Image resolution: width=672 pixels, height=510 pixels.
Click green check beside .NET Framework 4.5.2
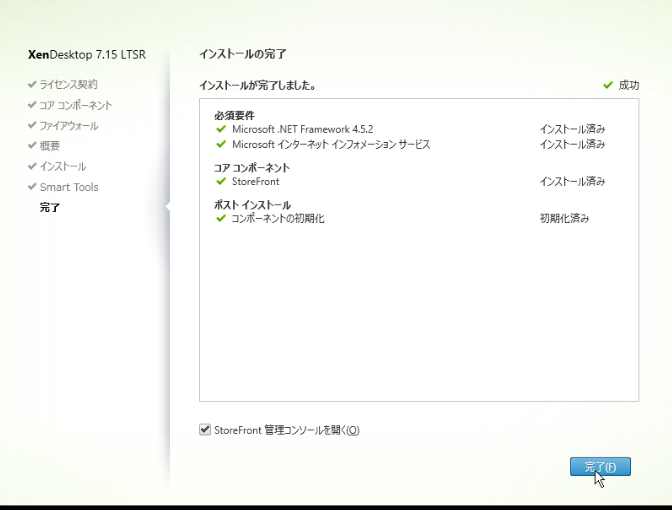tap(221, 129)
